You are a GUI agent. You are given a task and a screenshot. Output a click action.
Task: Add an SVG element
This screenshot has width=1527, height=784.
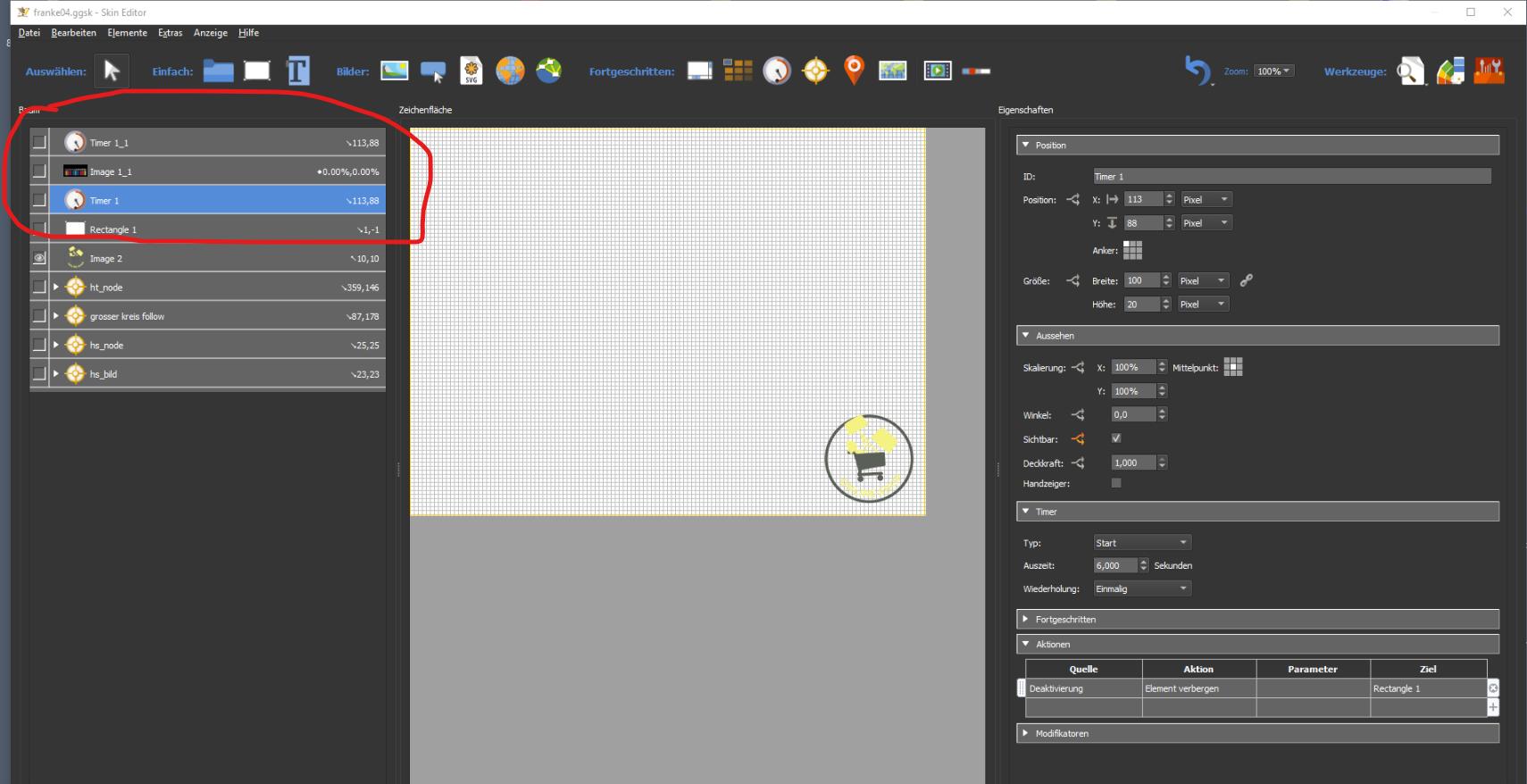tap(471, 71)
